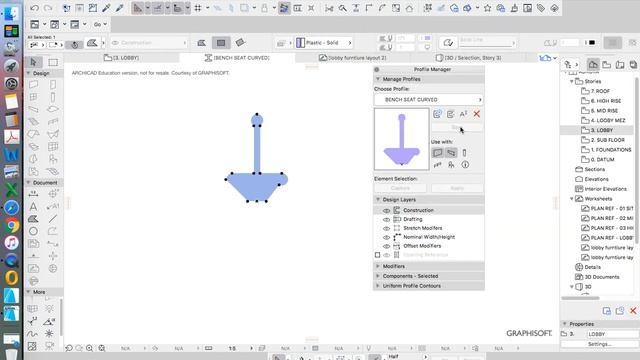Viewport: 640px width, 360px height.
Task: Open Finder from the Dock
Action: pos(11,13)
